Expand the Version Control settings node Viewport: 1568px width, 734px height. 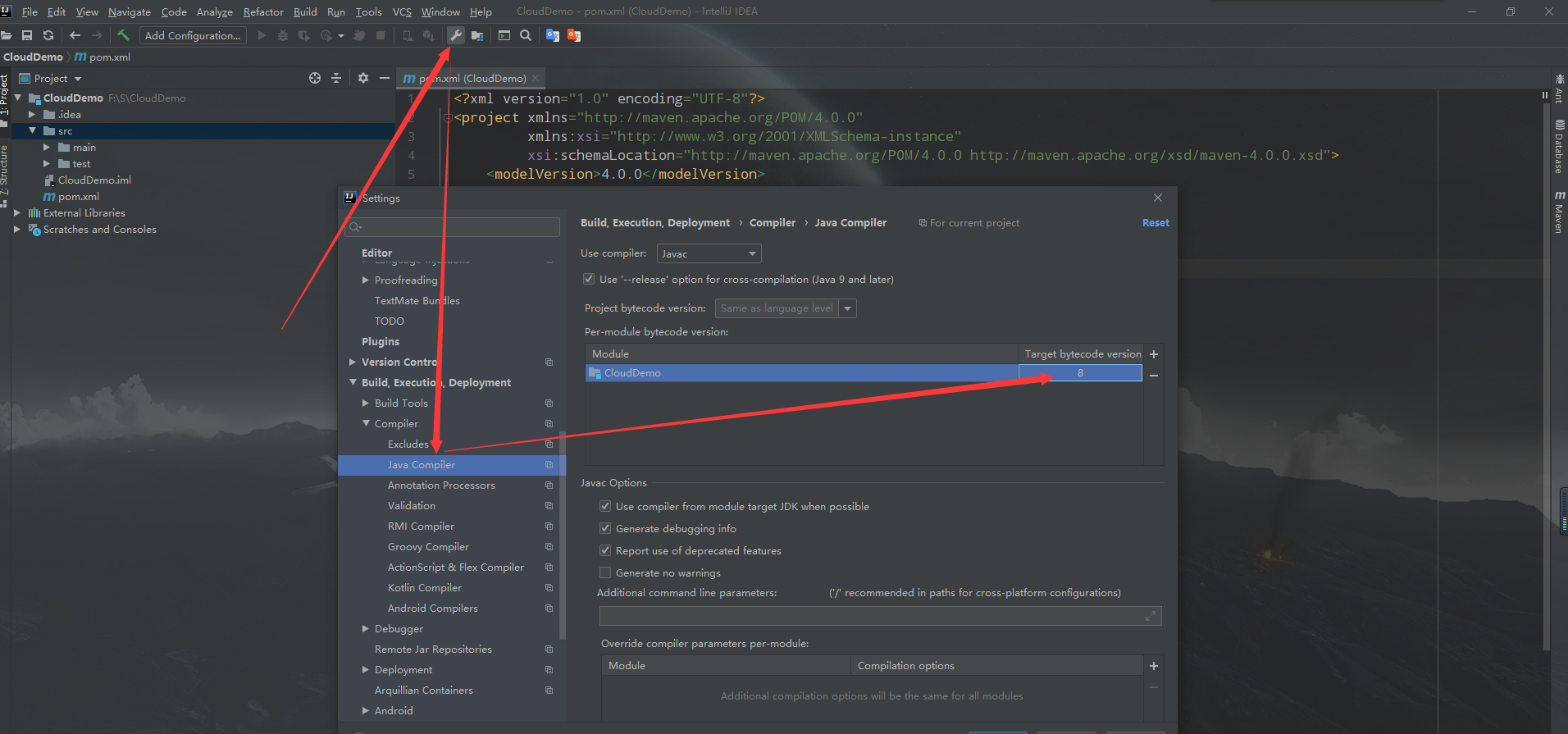(353, 362)
